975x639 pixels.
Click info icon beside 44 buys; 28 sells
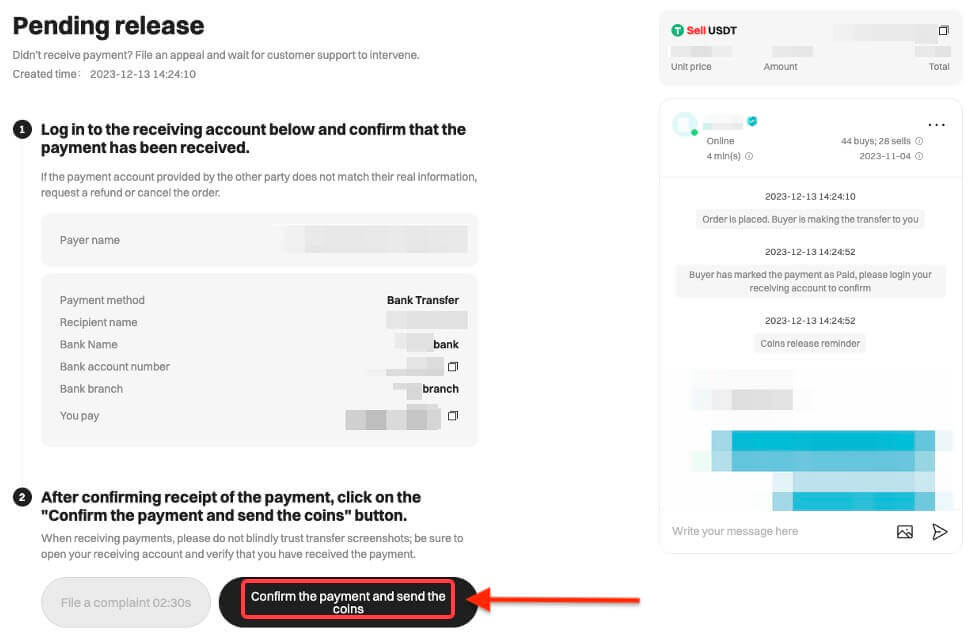pos(919,141)
